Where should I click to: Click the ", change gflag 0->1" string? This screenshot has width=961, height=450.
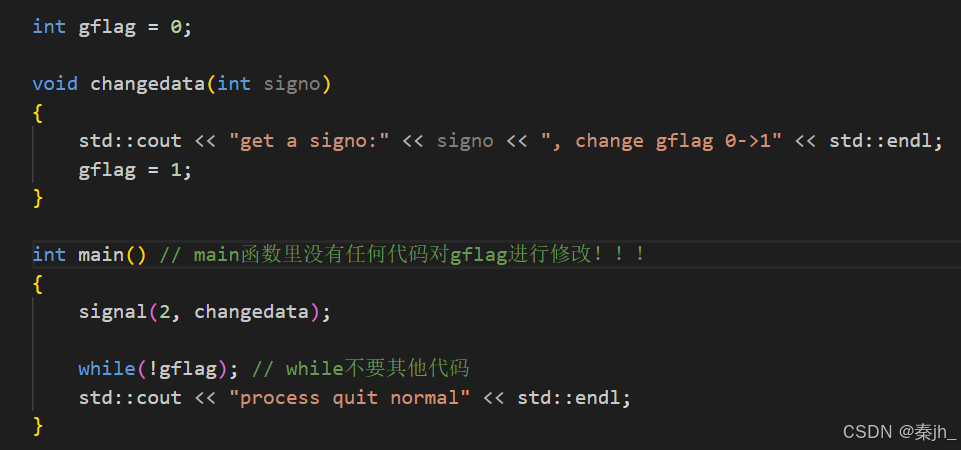[661, 140]
